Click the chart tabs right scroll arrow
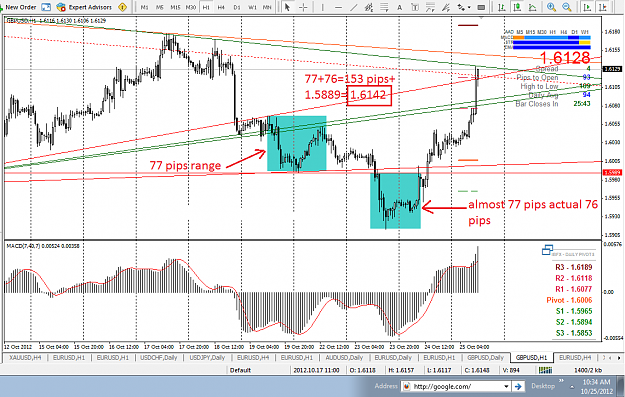The height and width of the screenshot is (397, 625). (619, 358)
